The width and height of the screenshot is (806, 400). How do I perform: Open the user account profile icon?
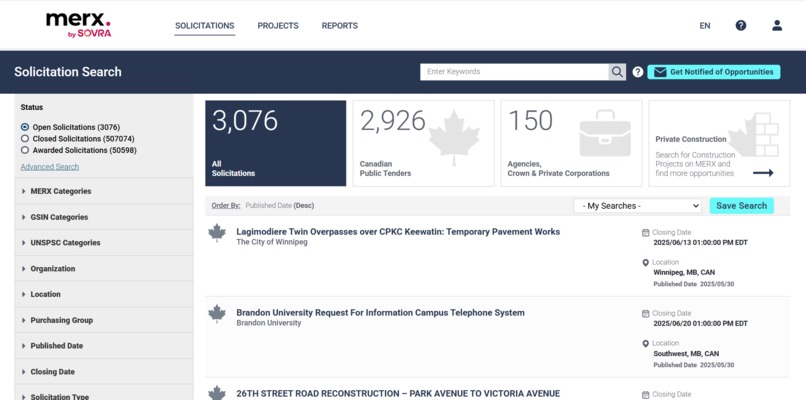click(x=777, y=25)
